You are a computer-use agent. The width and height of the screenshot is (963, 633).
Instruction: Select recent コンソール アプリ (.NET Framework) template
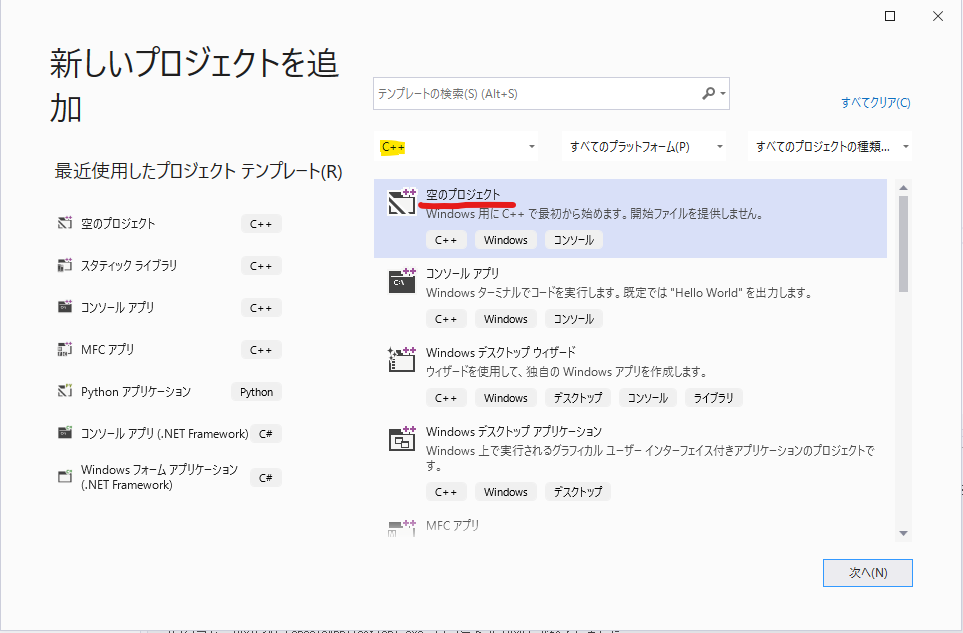click(164, 434)
